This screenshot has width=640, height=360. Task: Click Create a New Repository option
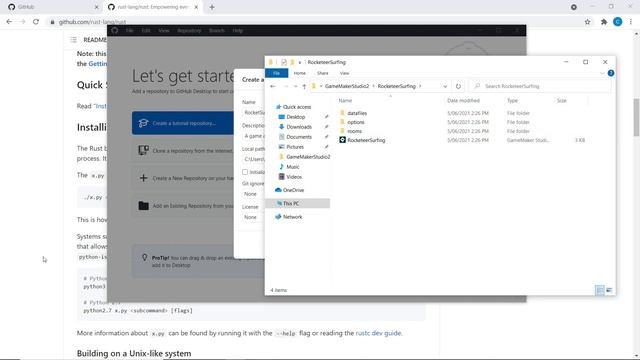[x=183, y=178]
